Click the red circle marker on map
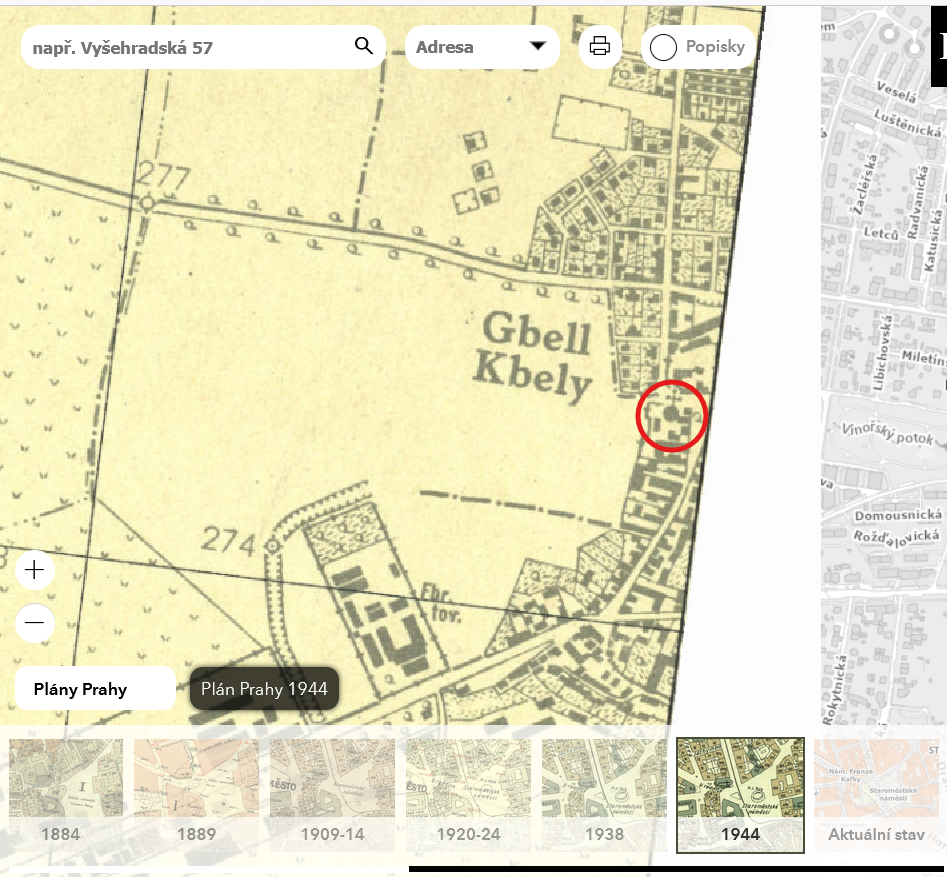The image size is (947, 877). [x=672, y=415]
